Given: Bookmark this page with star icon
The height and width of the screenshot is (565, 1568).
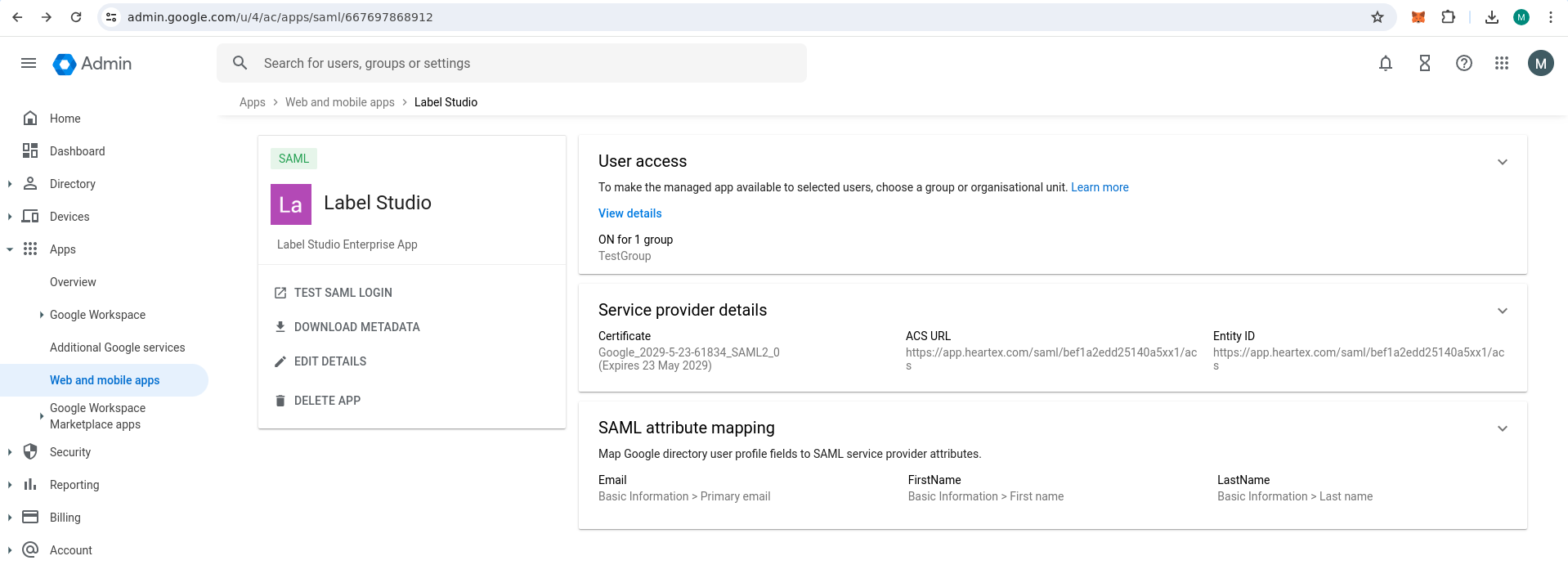Looking at the screenshot, I should [1378, 17].
